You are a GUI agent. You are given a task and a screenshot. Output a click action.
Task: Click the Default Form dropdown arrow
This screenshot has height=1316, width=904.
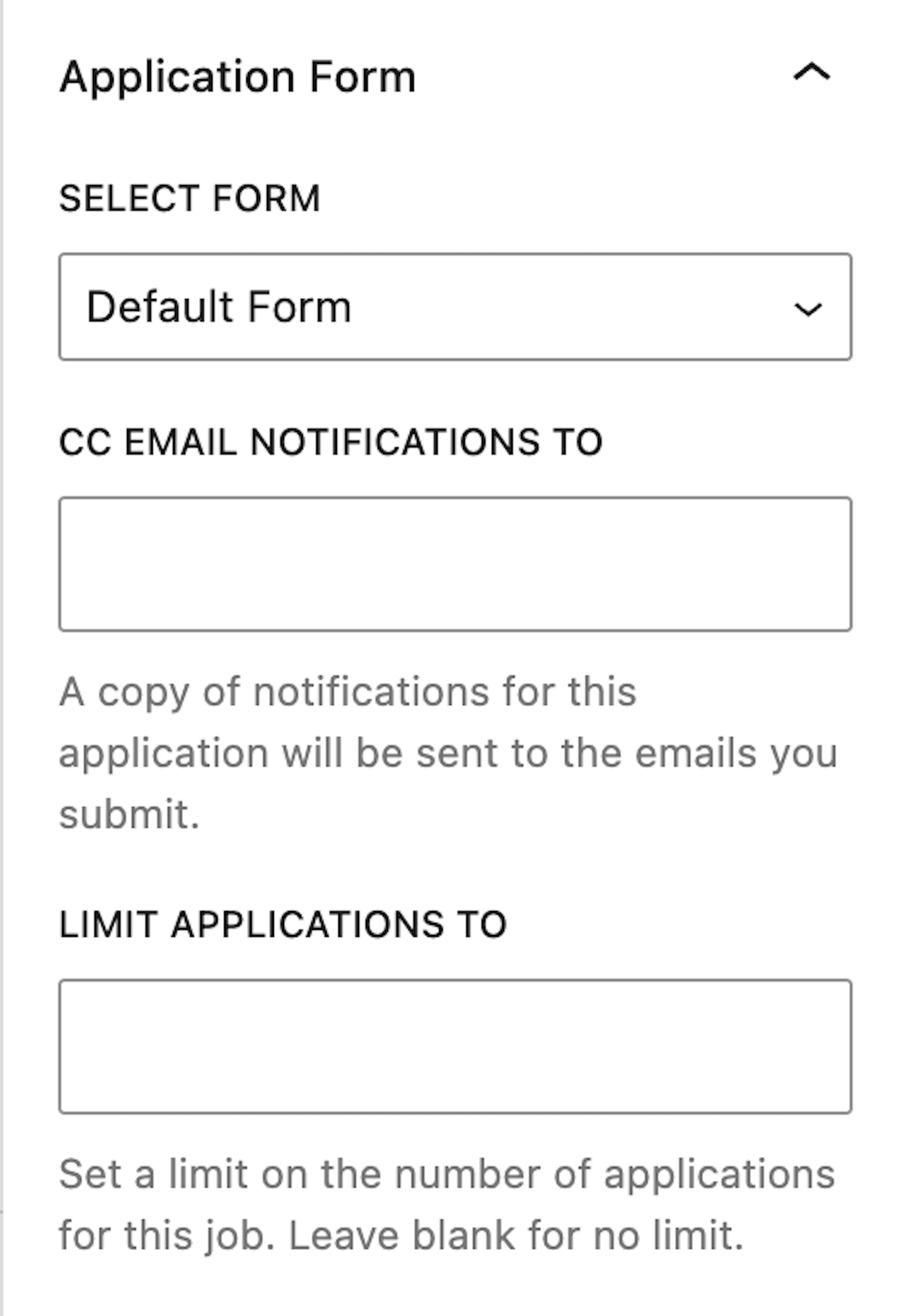(x=808, y=309)
